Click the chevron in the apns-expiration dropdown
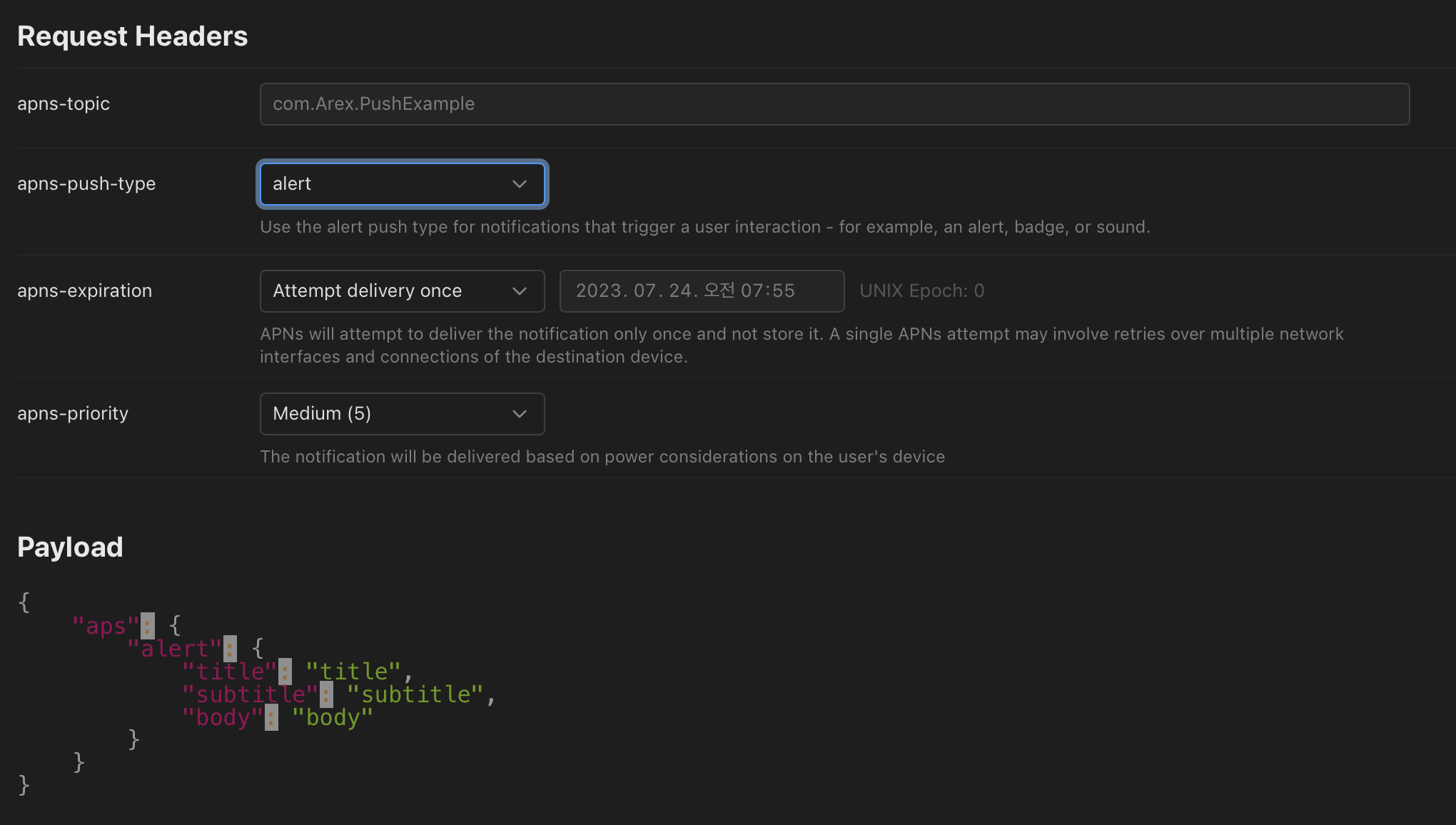The image size is (1456, 825). [520, 291]
